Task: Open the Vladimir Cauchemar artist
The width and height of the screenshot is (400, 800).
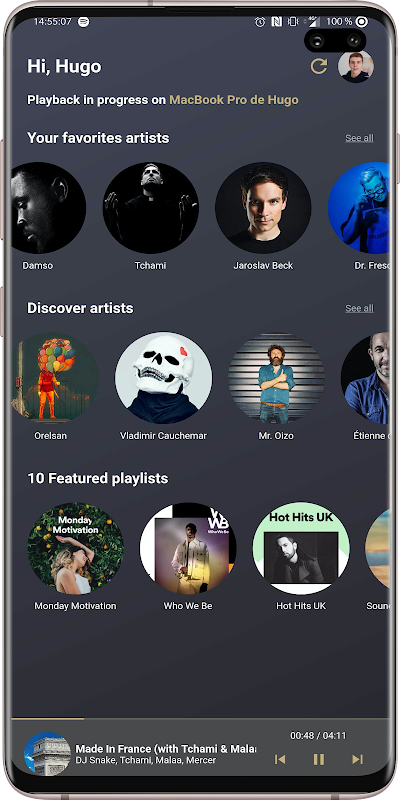Action: coord(163,378)
